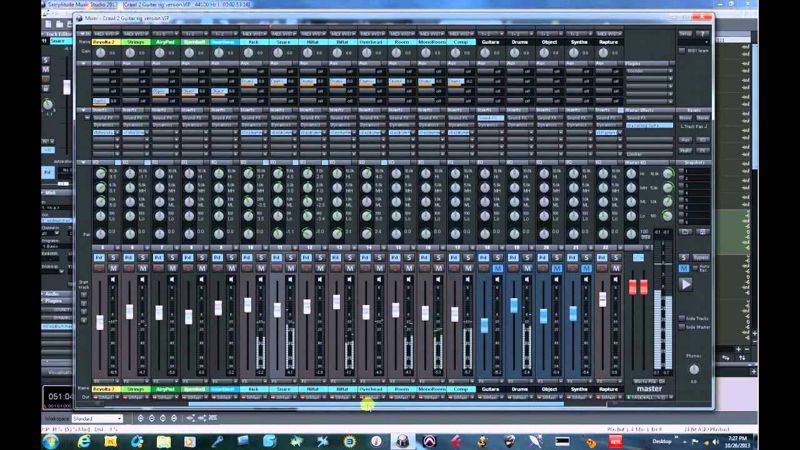
Task: Click the master play button
Action: coord(686,284)
